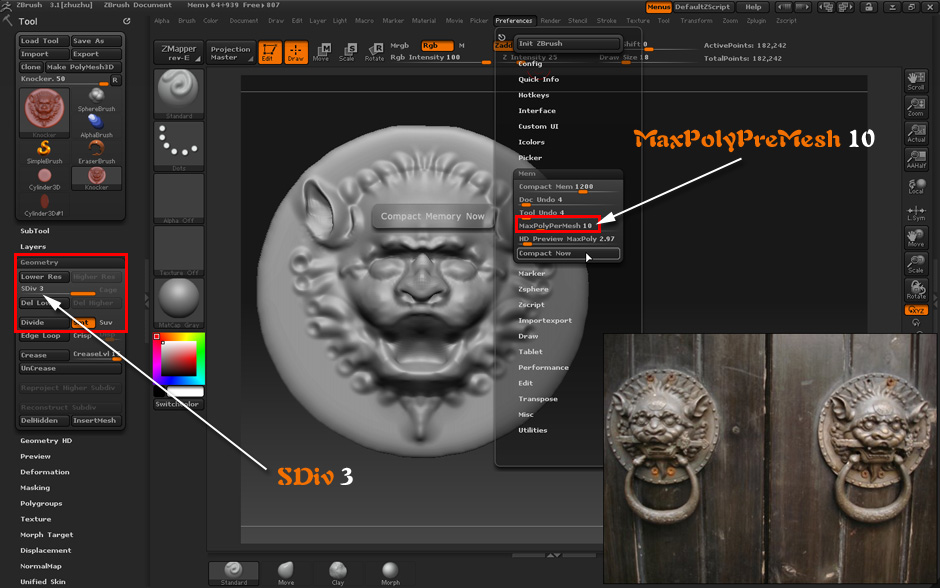940x588 pixels.
Task: Click the Init ZBrush button
Action: [568, 44]
